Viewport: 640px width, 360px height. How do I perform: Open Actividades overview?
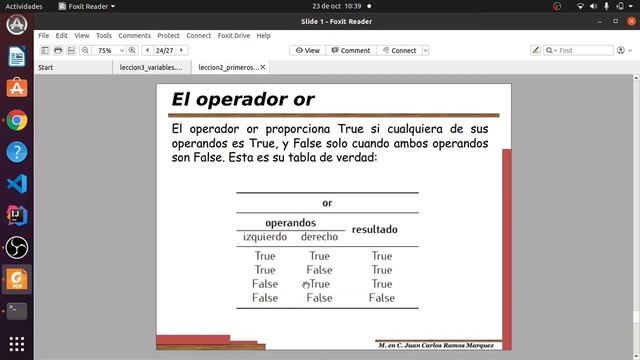pos(24,6)
